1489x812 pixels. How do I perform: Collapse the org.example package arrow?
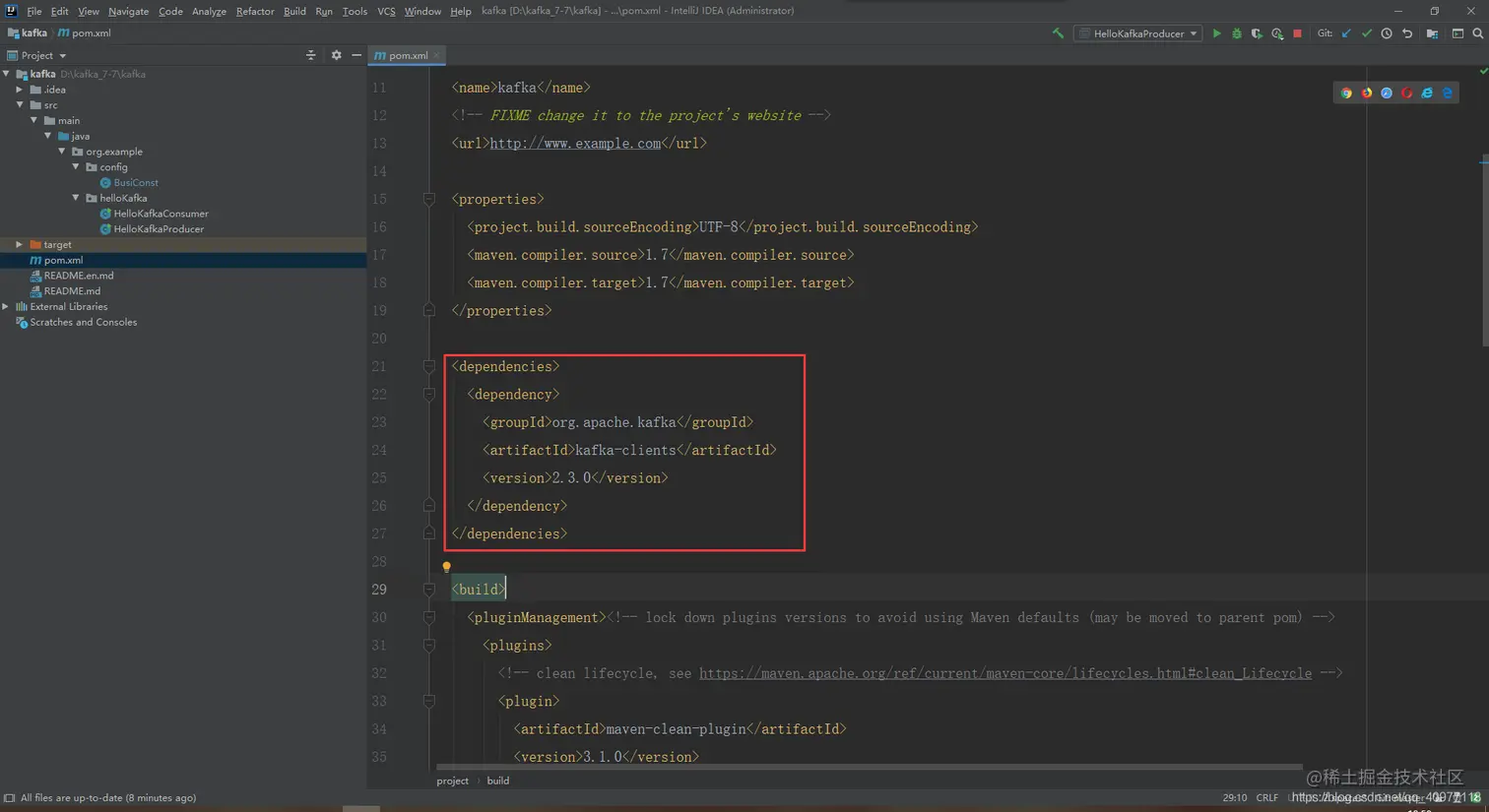(x=62, y=152)
